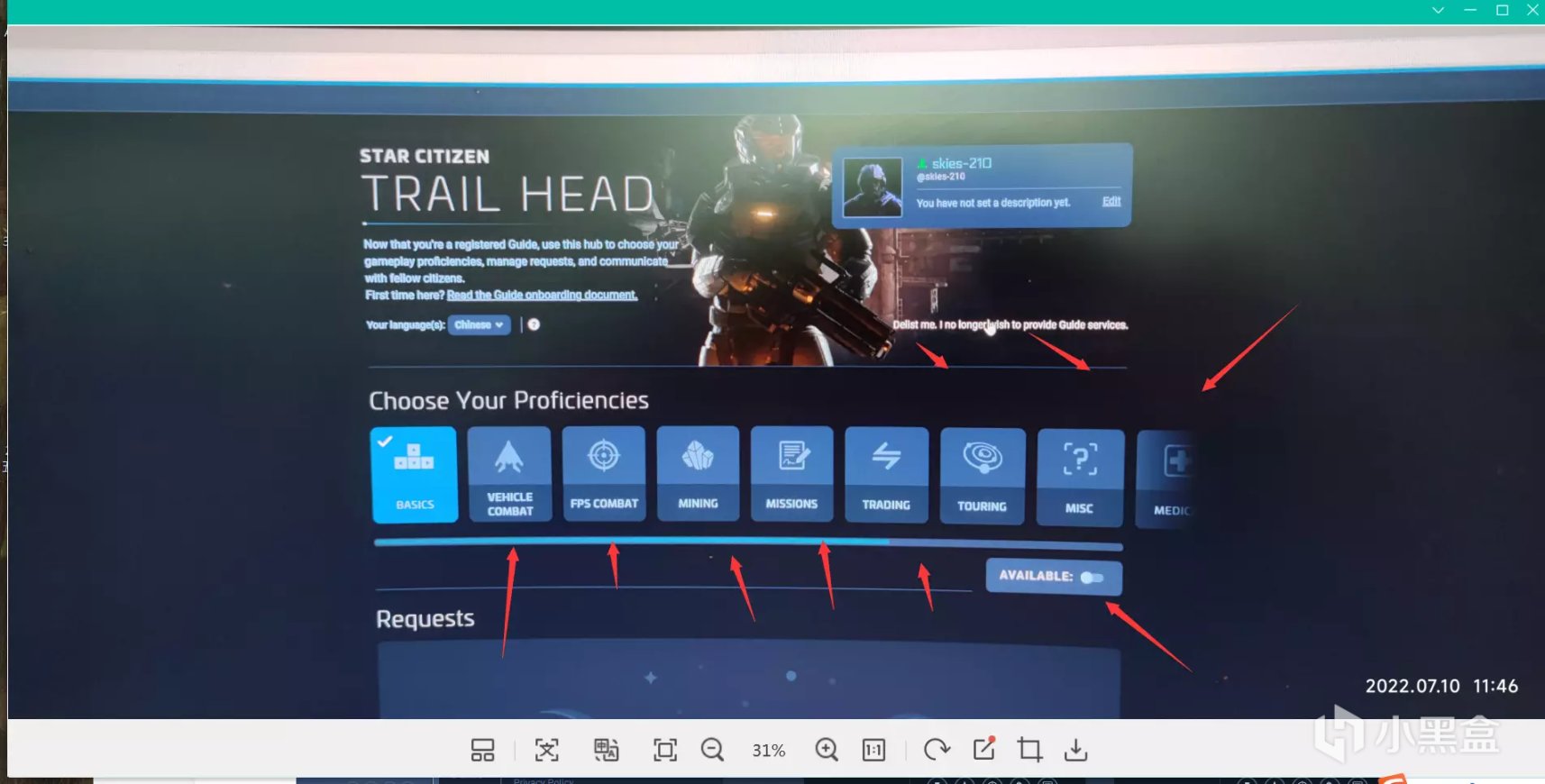The width and height of the screenshot is (1545, 784).
Task: Download the image with save icon
Action: click(x=1075, y=750)
